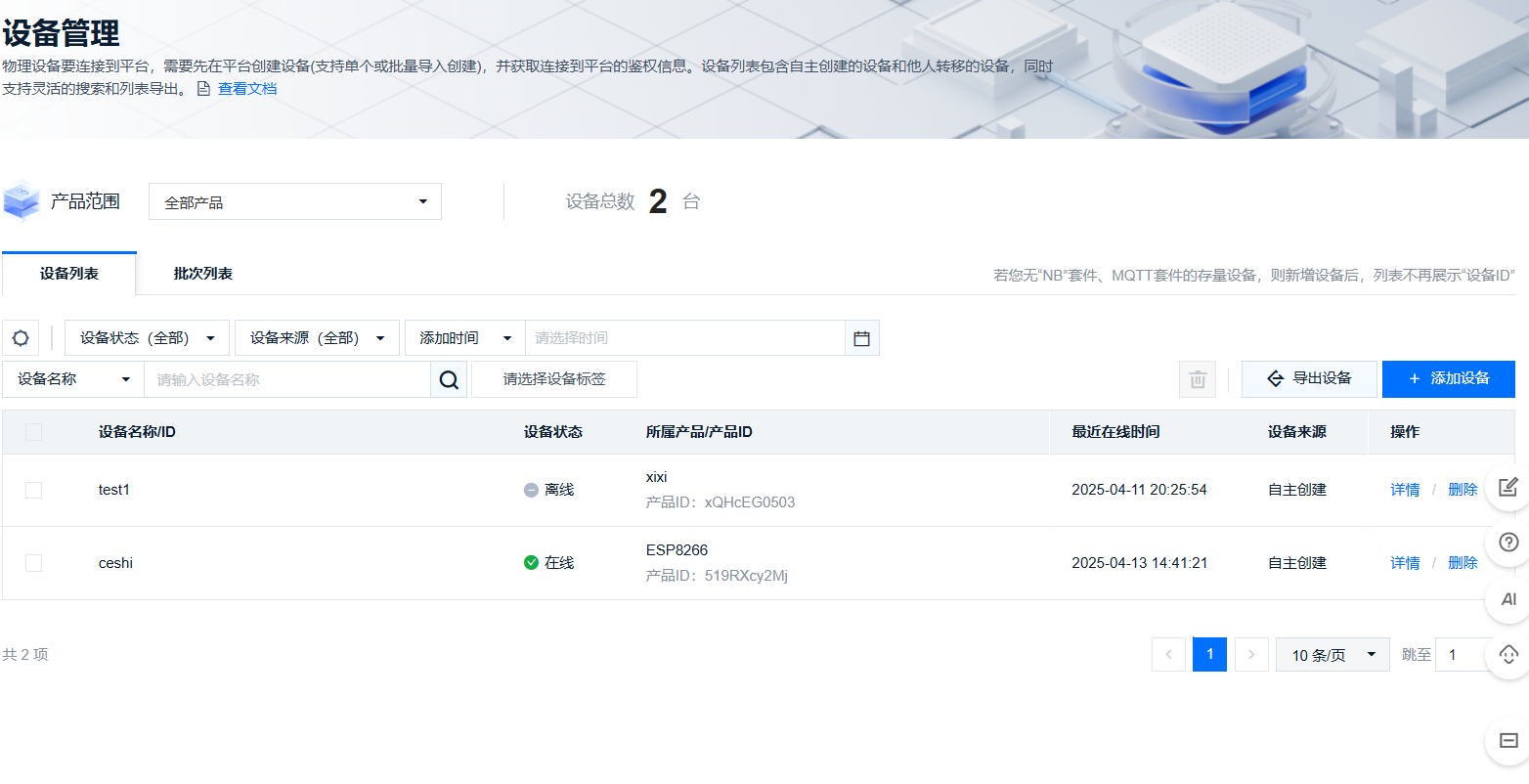Expand the 设备状态（全部）filter dropdown
The width and height of the screenshot is (1529, 784).
point(146,337)
